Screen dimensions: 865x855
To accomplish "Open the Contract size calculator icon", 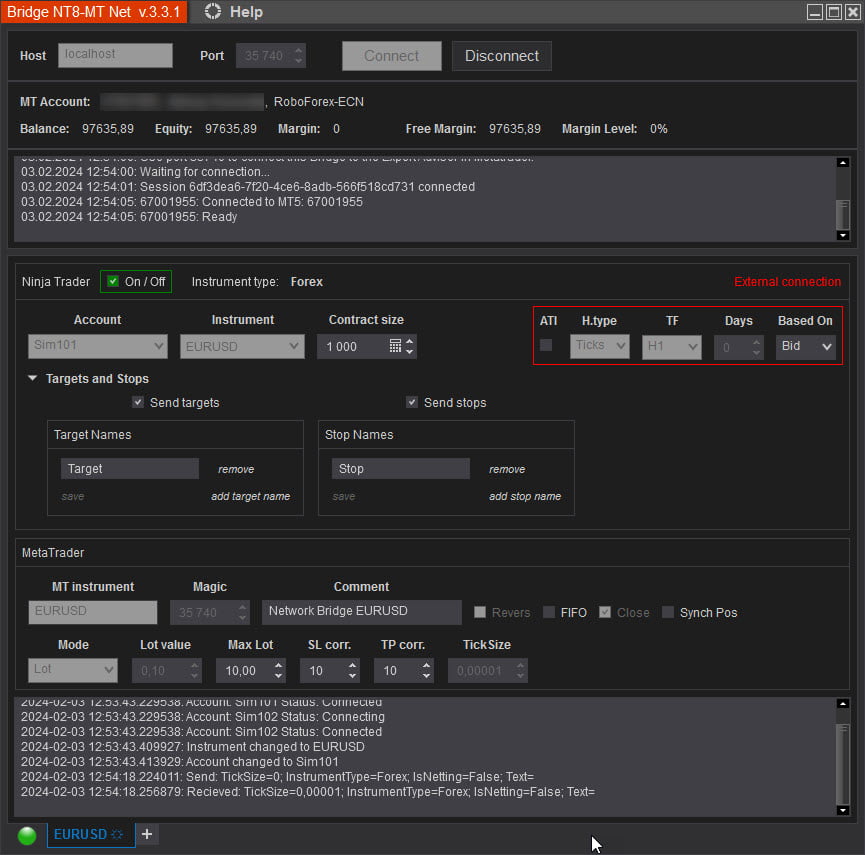I will pos(395,346).
